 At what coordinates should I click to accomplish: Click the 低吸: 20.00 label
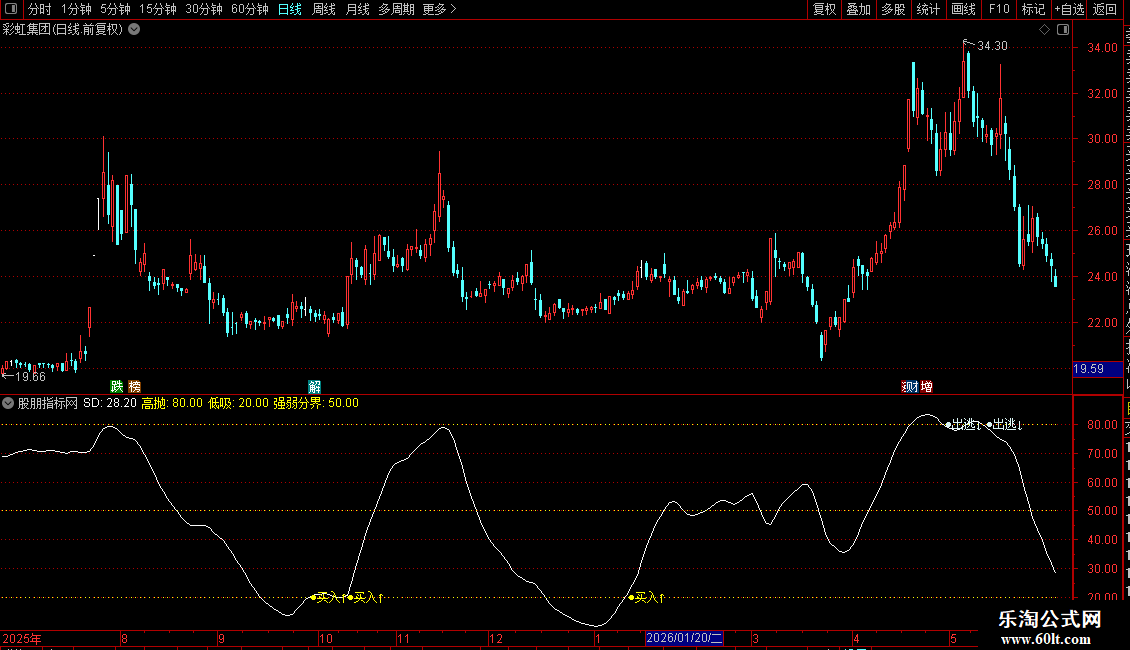tap(238, 403)
